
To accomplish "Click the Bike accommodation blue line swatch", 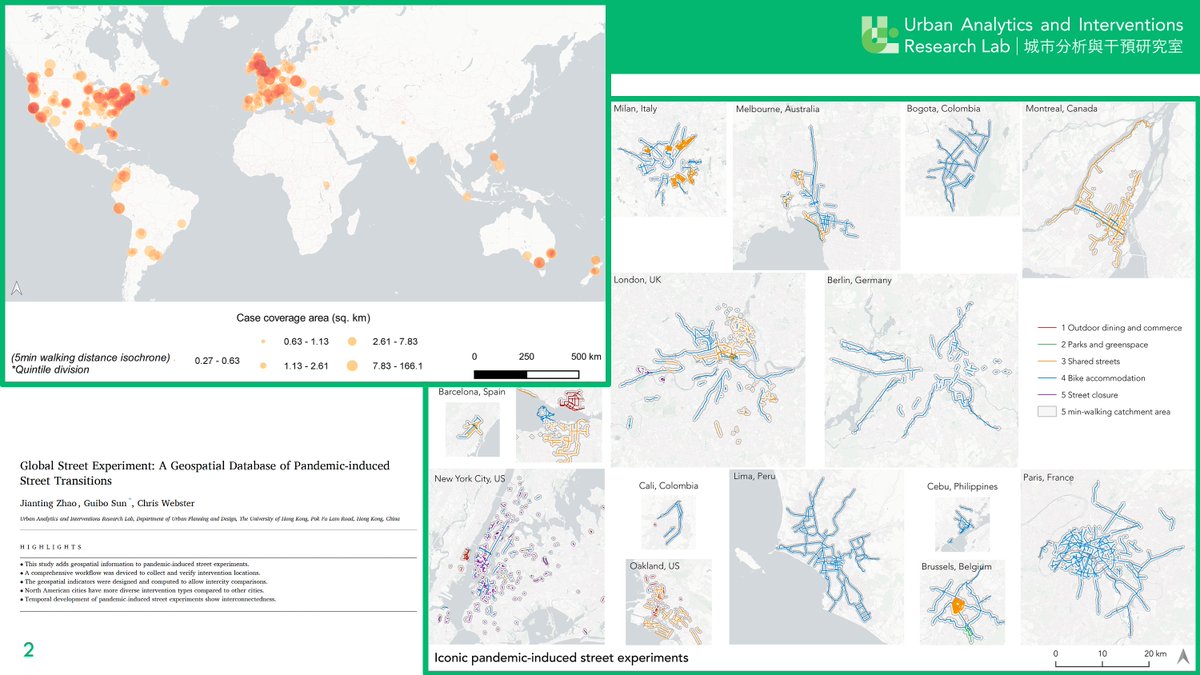I will tap(1047, 378).
